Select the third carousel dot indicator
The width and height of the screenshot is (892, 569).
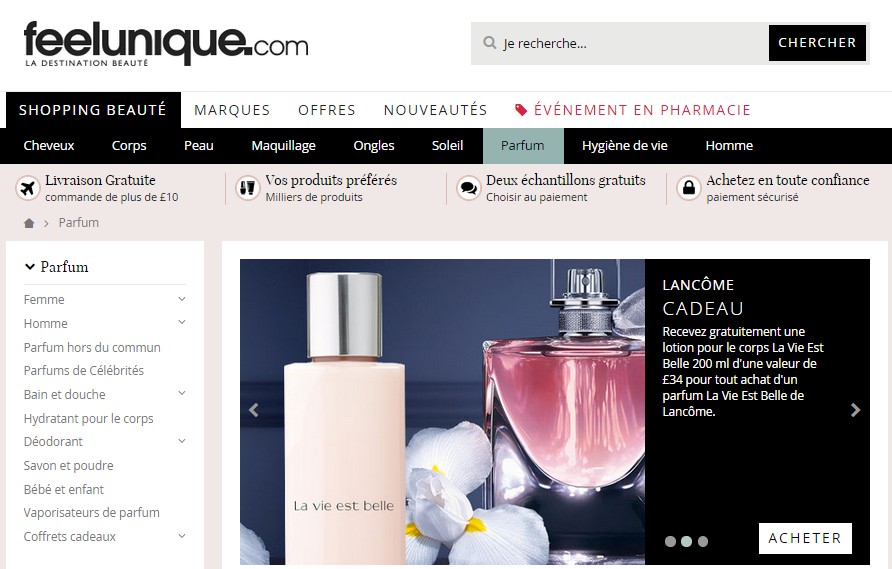click(x=703, y=541)
